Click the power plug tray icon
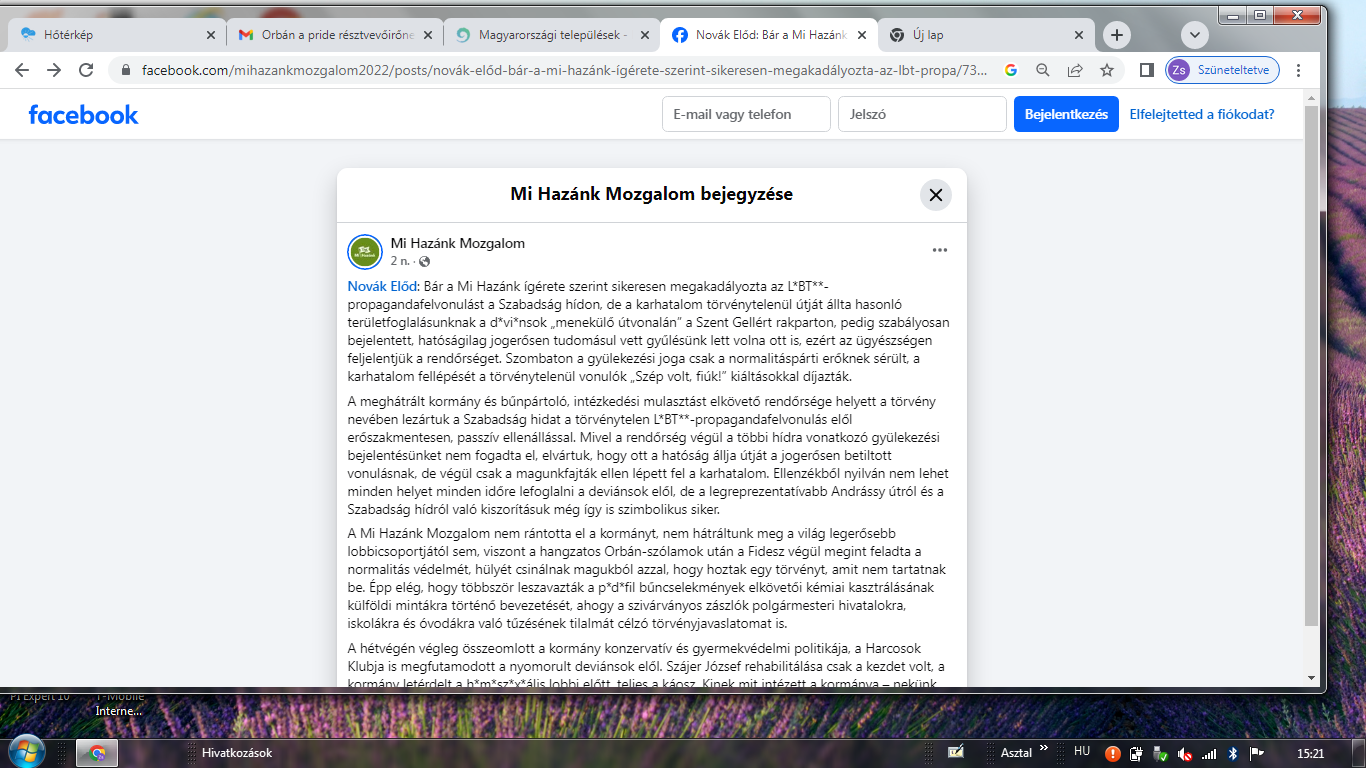The image size is (1366, 768). [x=1137, y=754]
